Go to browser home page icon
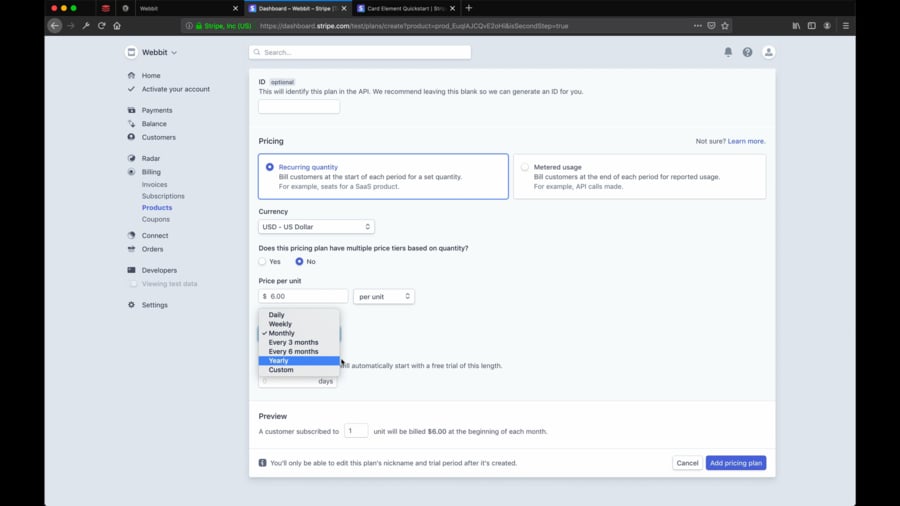Image resolution: width=900 pixels, height=506 pixels. click(117, 26)
